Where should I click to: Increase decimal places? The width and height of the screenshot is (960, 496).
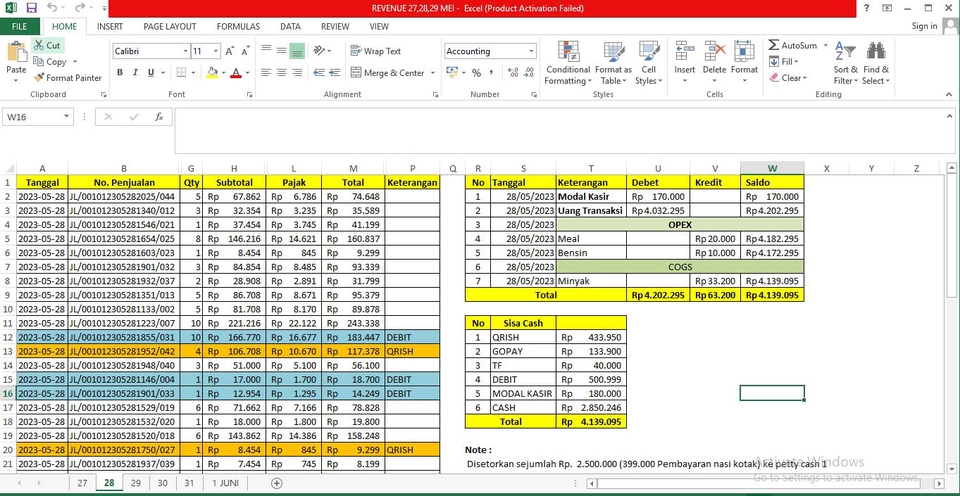[513, 72]
